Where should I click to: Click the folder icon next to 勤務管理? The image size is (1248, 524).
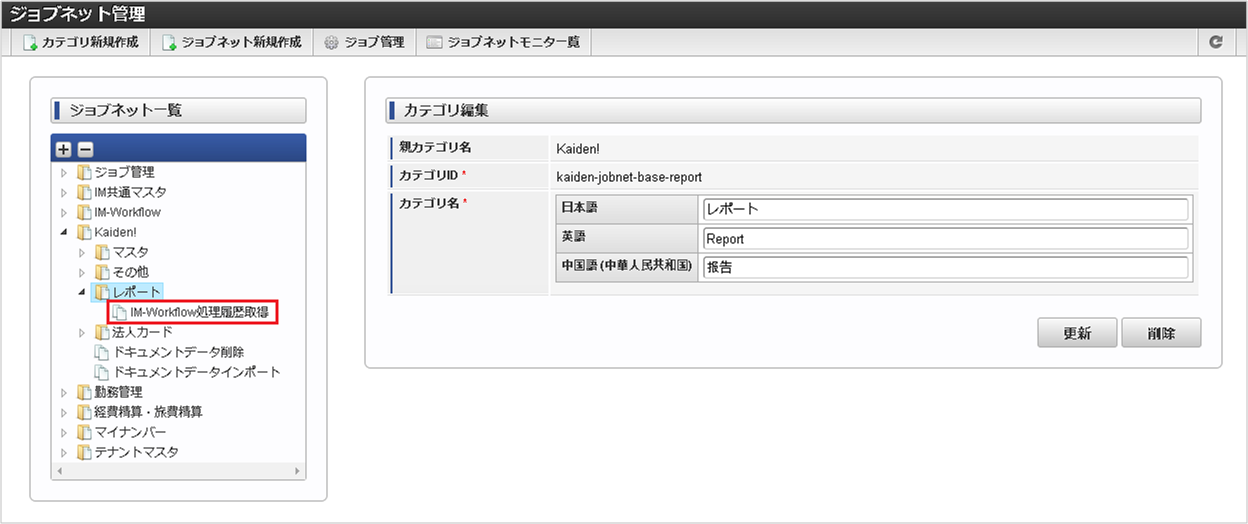coord(84,392)
